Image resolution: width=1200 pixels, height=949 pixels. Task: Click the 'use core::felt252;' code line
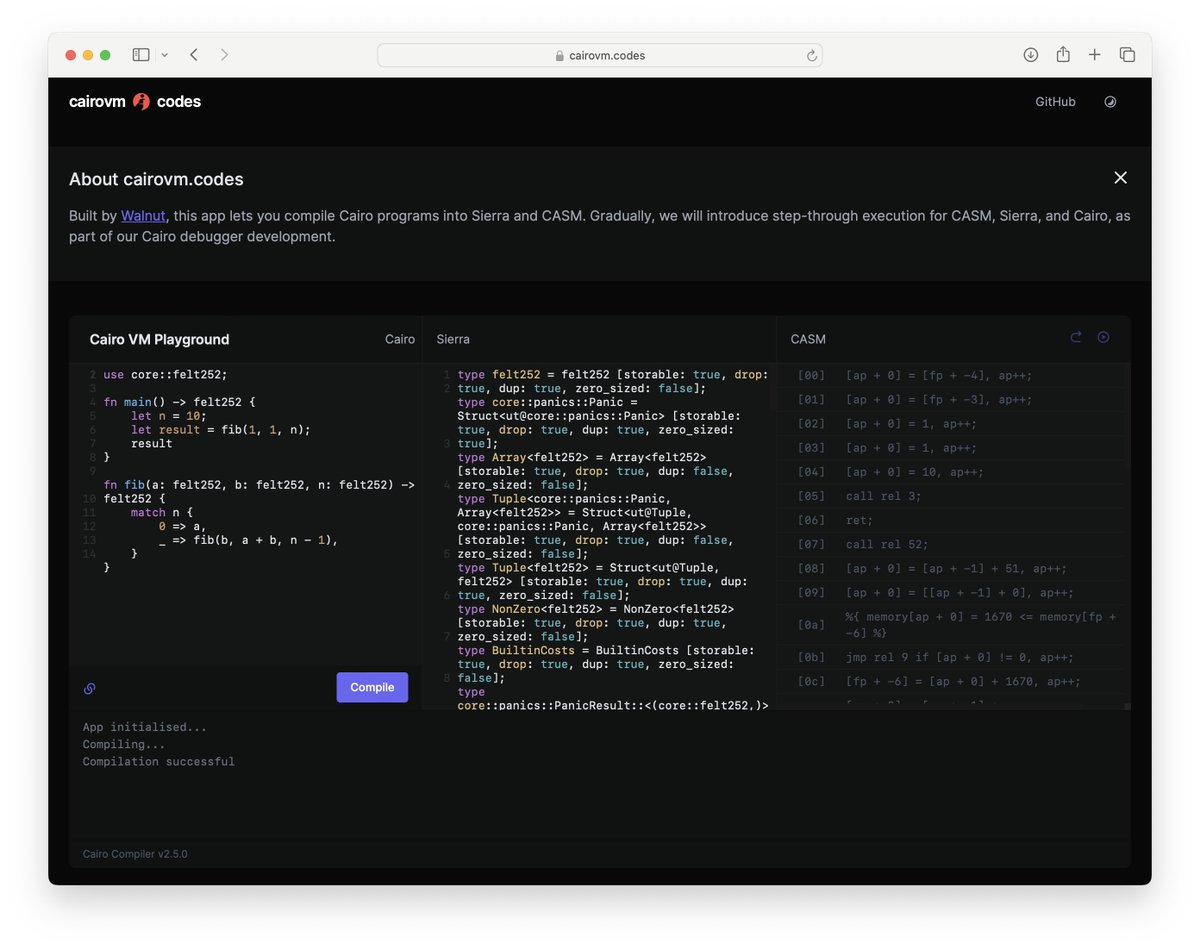pos(165,375)
